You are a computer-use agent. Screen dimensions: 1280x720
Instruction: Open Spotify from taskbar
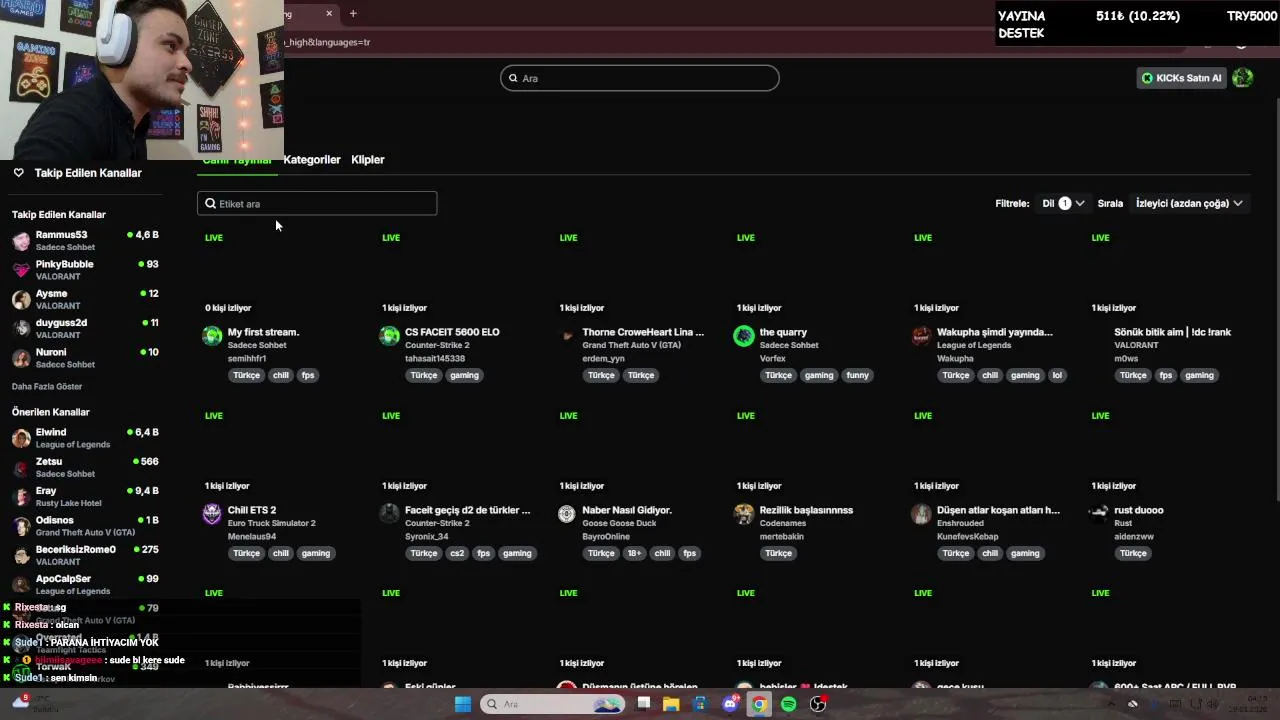[x=788, y=704]
